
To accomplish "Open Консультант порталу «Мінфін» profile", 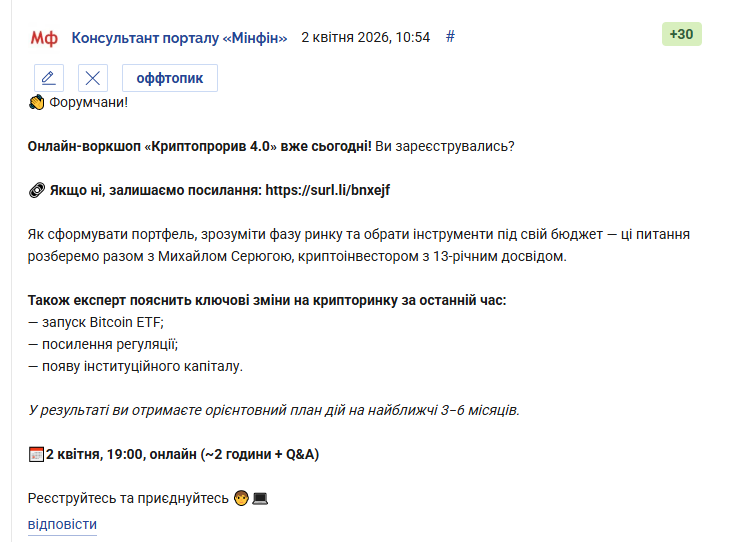I will tap(179, 37).
